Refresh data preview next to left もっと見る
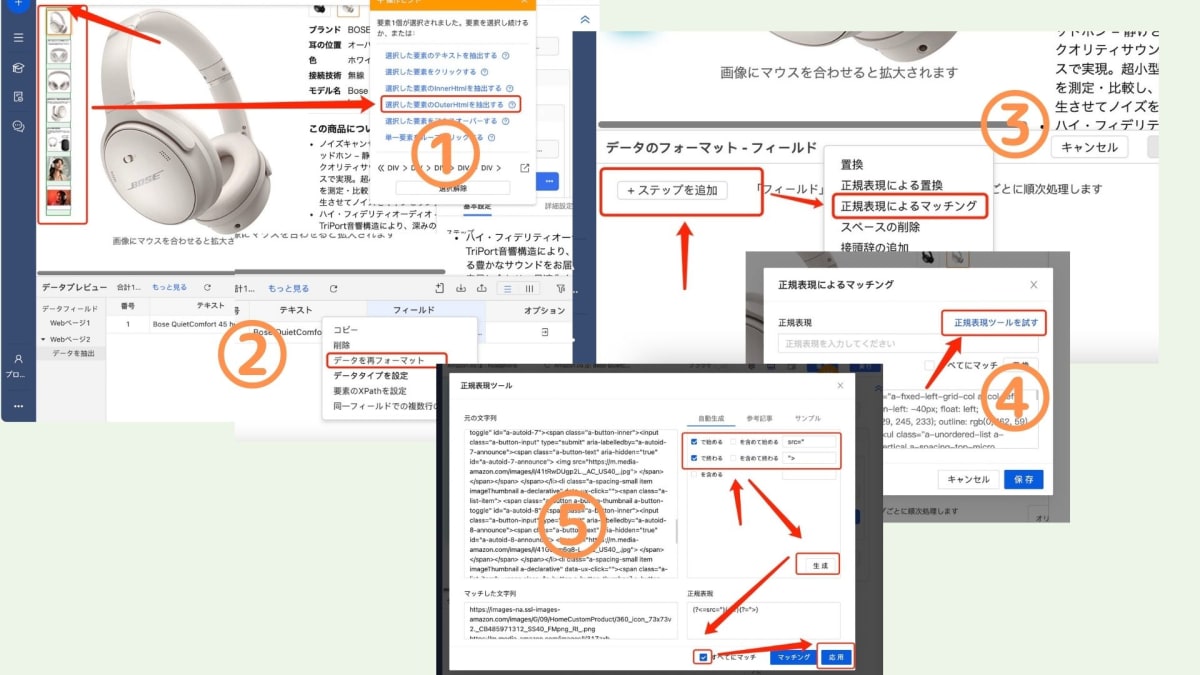Screen dimensions: 1200x675 207,288
